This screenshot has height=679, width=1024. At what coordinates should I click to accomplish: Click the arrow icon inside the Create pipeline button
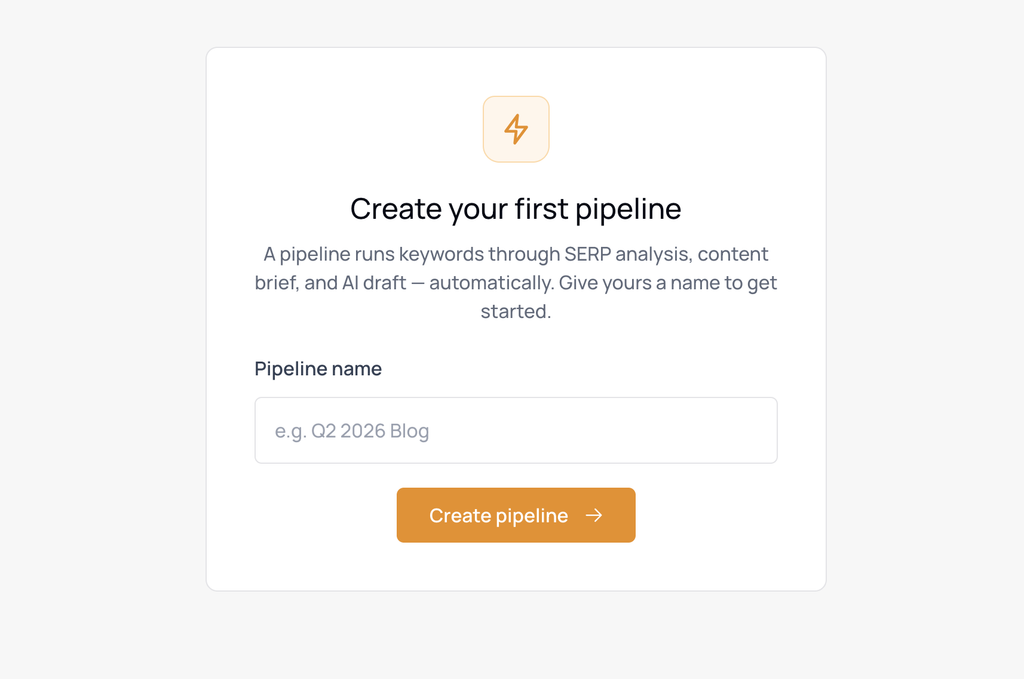594,516
